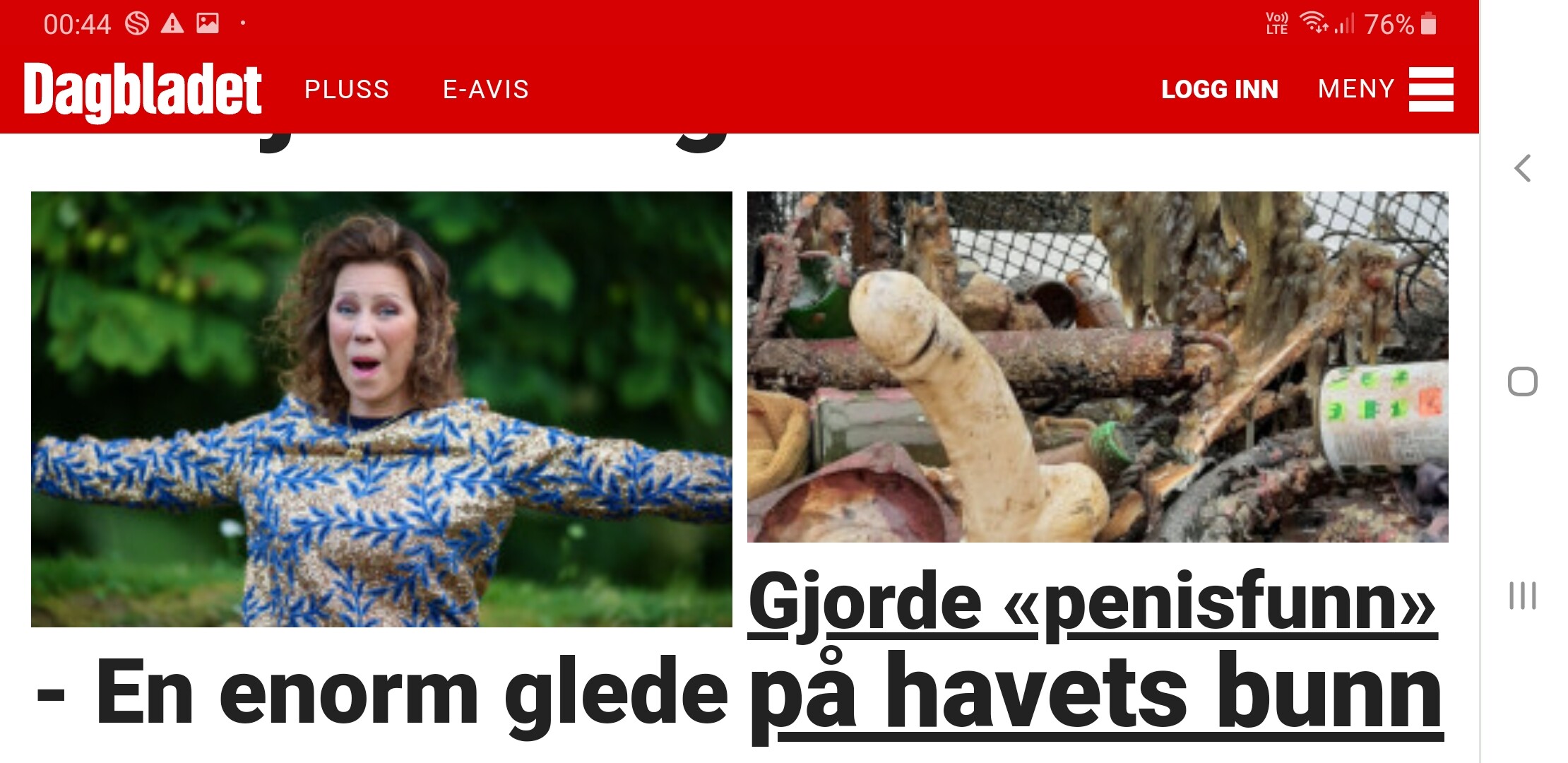The width and height of the screenshot is (1568, 763).
Task: Open the photo of woman in sequin sweater
Action: [x=381, y=409]
